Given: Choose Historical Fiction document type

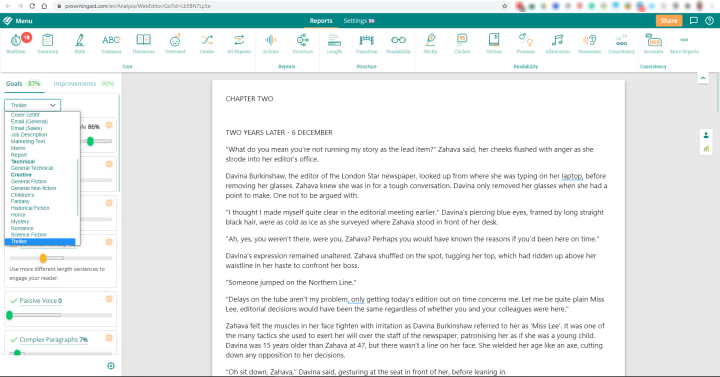Looking at the screenshot, I should [x=30, y=208].
